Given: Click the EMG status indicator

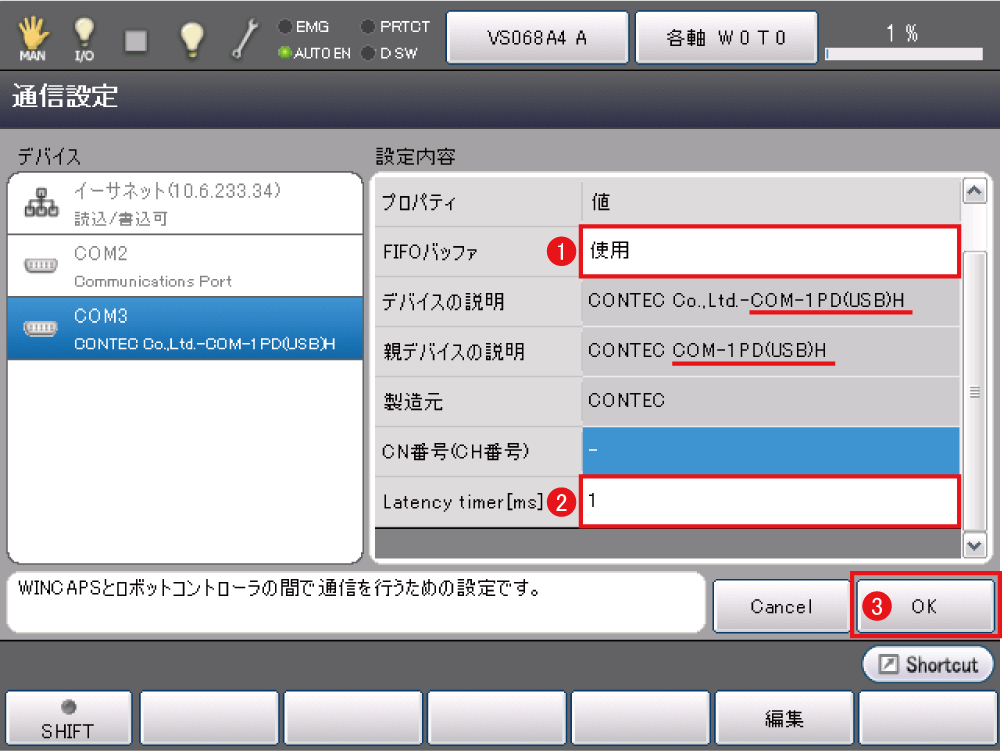Looking at the screenshot, I should pyautogui.click(x=285, y=27).
